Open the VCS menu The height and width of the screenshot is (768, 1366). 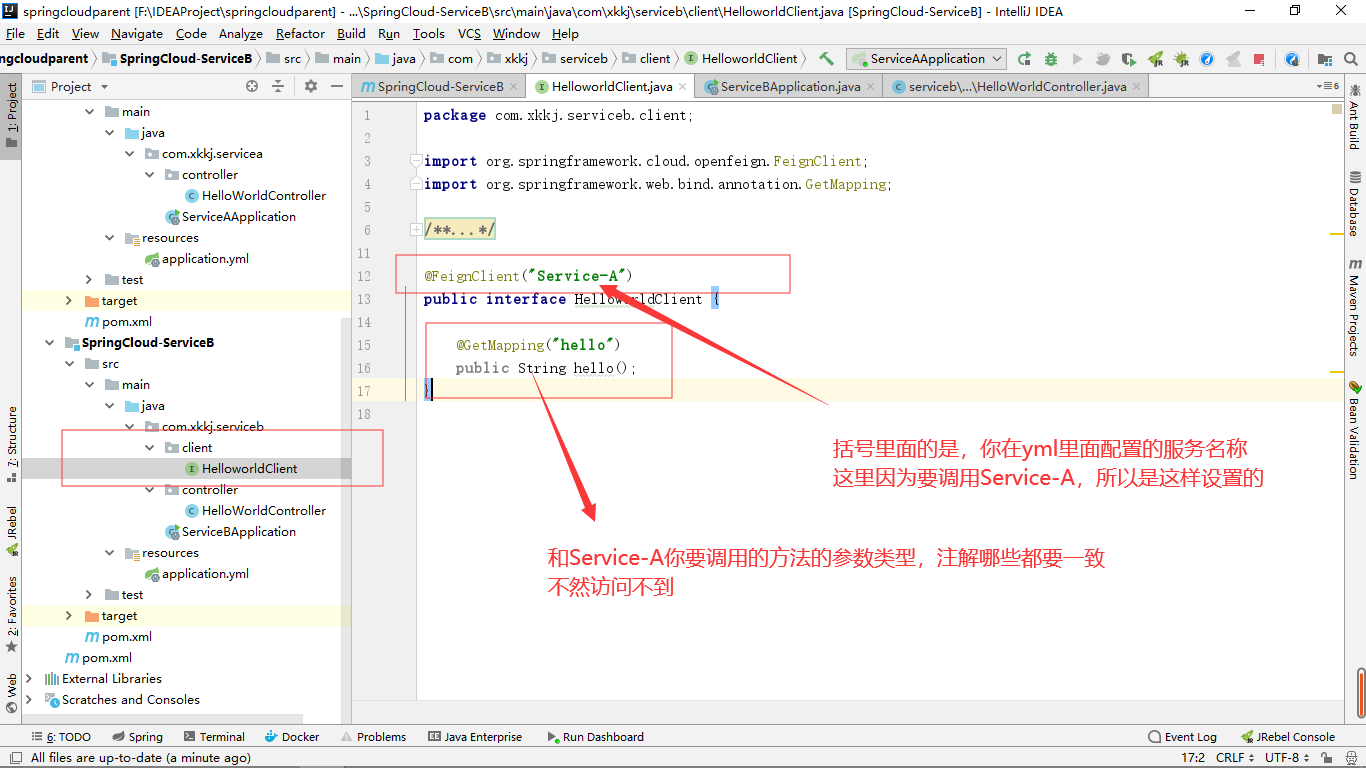click(x=469, y=33)
